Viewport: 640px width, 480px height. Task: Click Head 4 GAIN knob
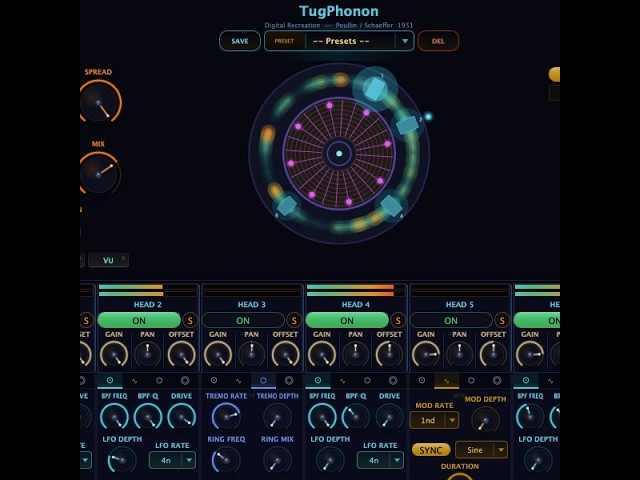point(322,354)
